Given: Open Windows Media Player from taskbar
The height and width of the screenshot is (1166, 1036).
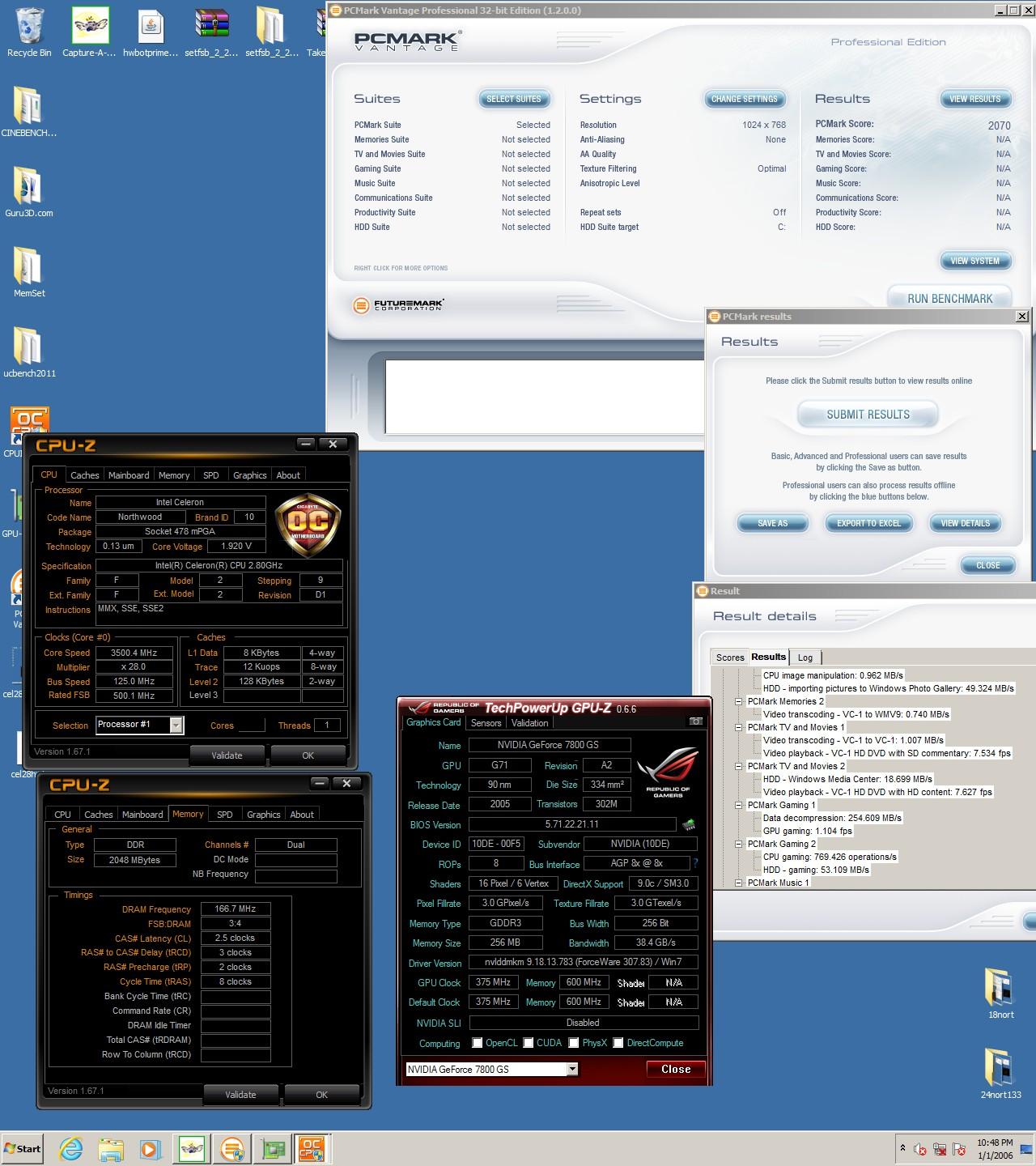Looking at the screenshot, I should coord(151,1149).
